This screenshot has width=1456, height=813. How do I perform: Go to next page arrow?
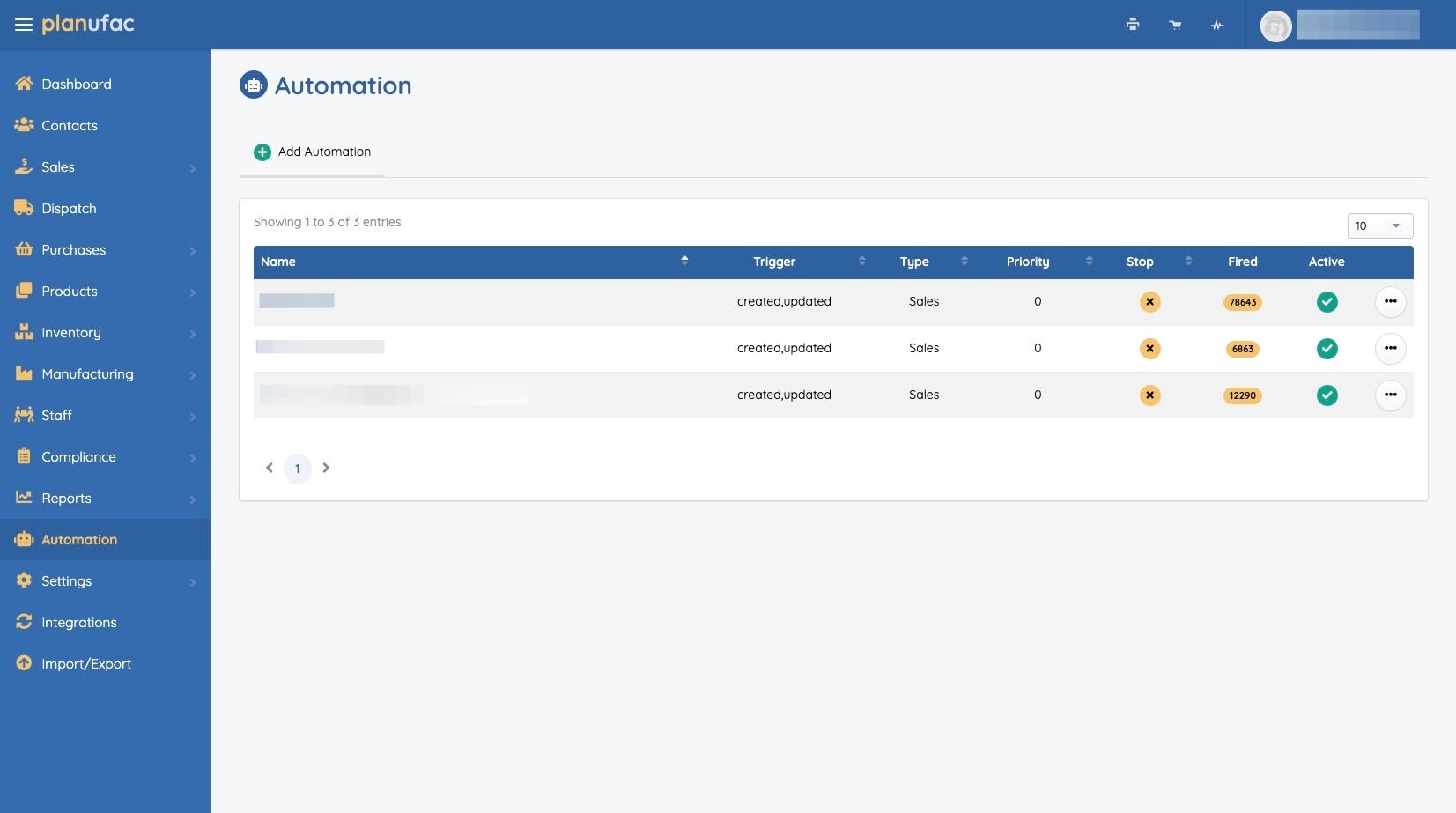point(326,469)
